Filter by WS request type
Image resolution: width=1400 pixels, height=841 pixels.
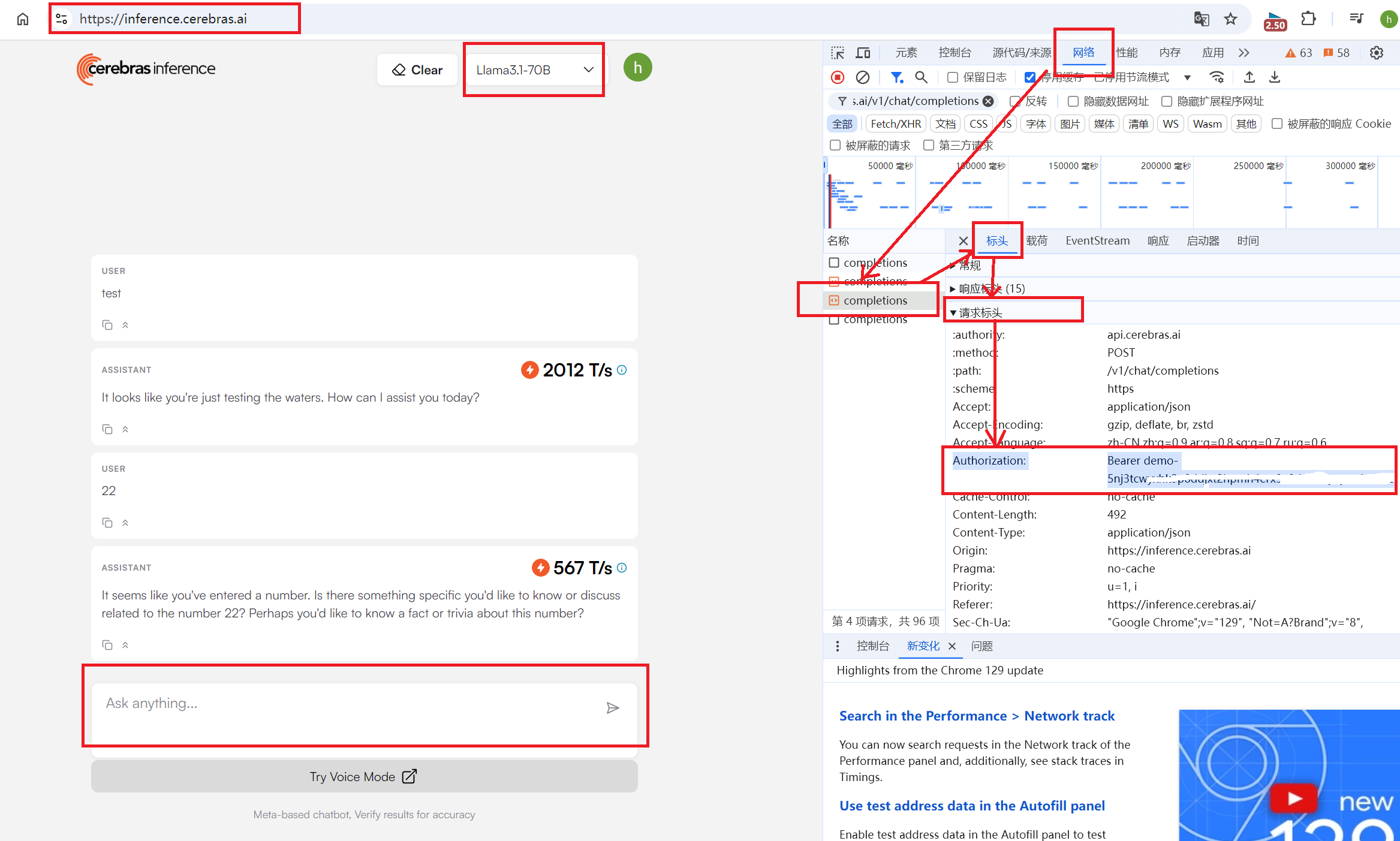click(1170, 124)
